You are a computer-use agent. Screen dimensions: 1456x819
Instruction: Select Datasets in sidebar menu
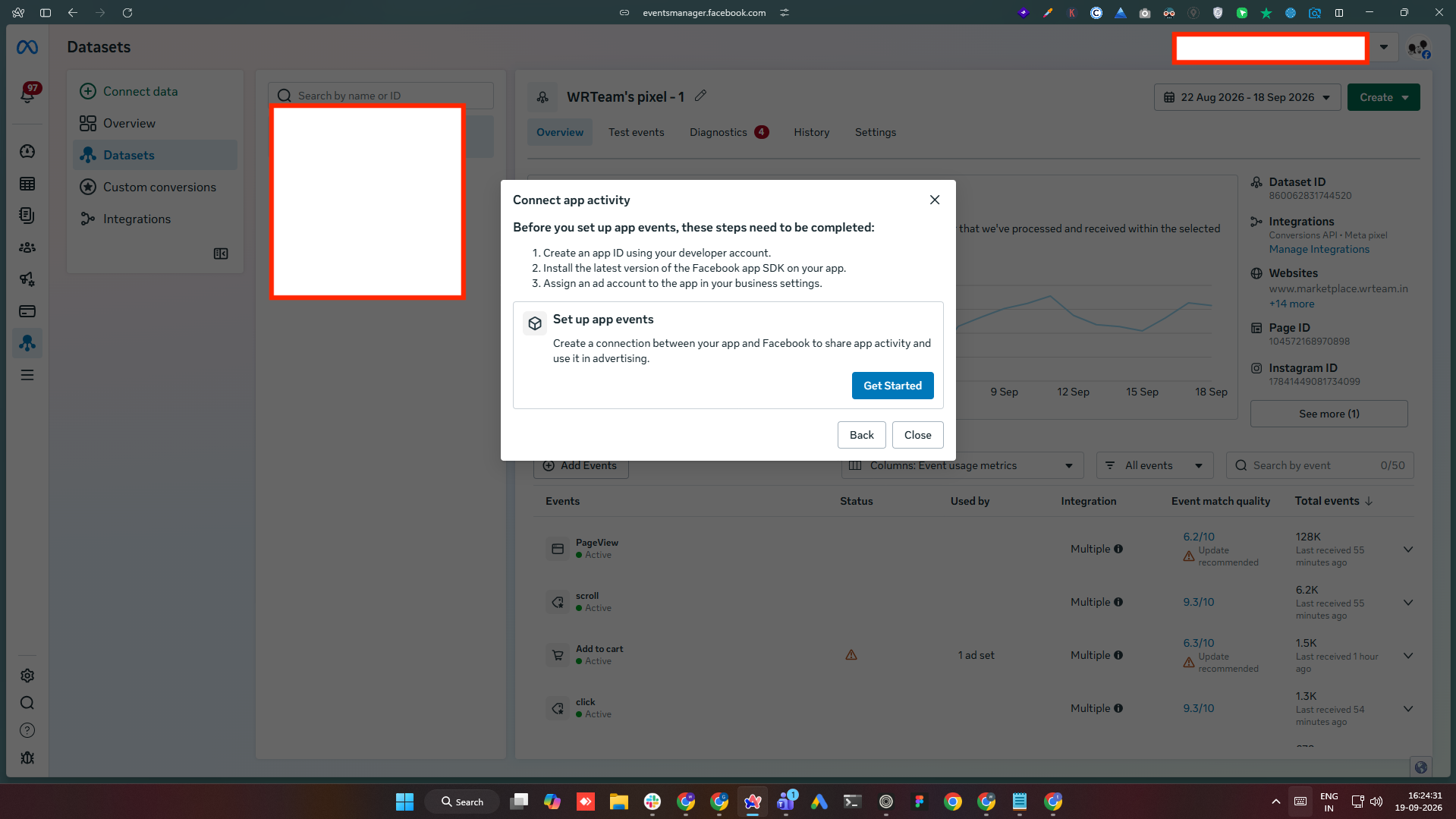[155, 155]
